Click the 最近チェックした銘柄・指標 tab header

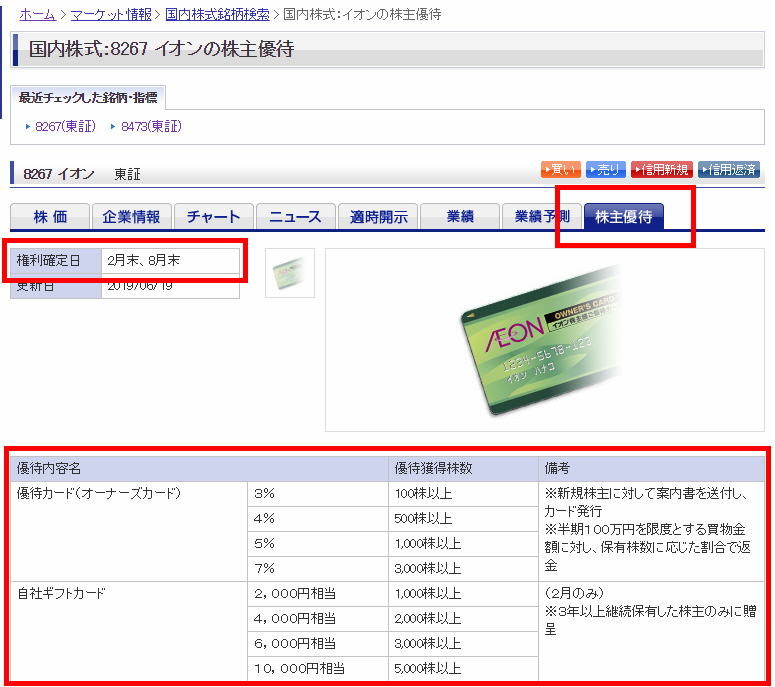[88, 97]
